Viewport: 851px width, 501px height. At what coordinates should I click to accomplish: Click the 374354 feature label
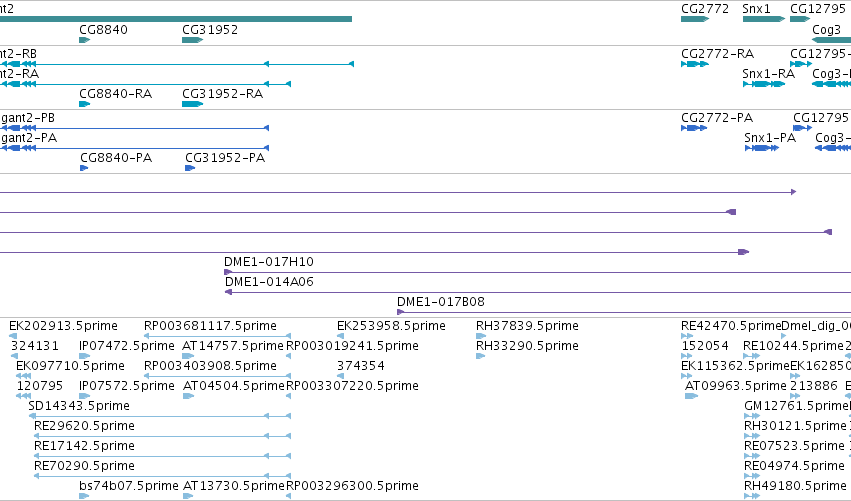click(361, 366)
